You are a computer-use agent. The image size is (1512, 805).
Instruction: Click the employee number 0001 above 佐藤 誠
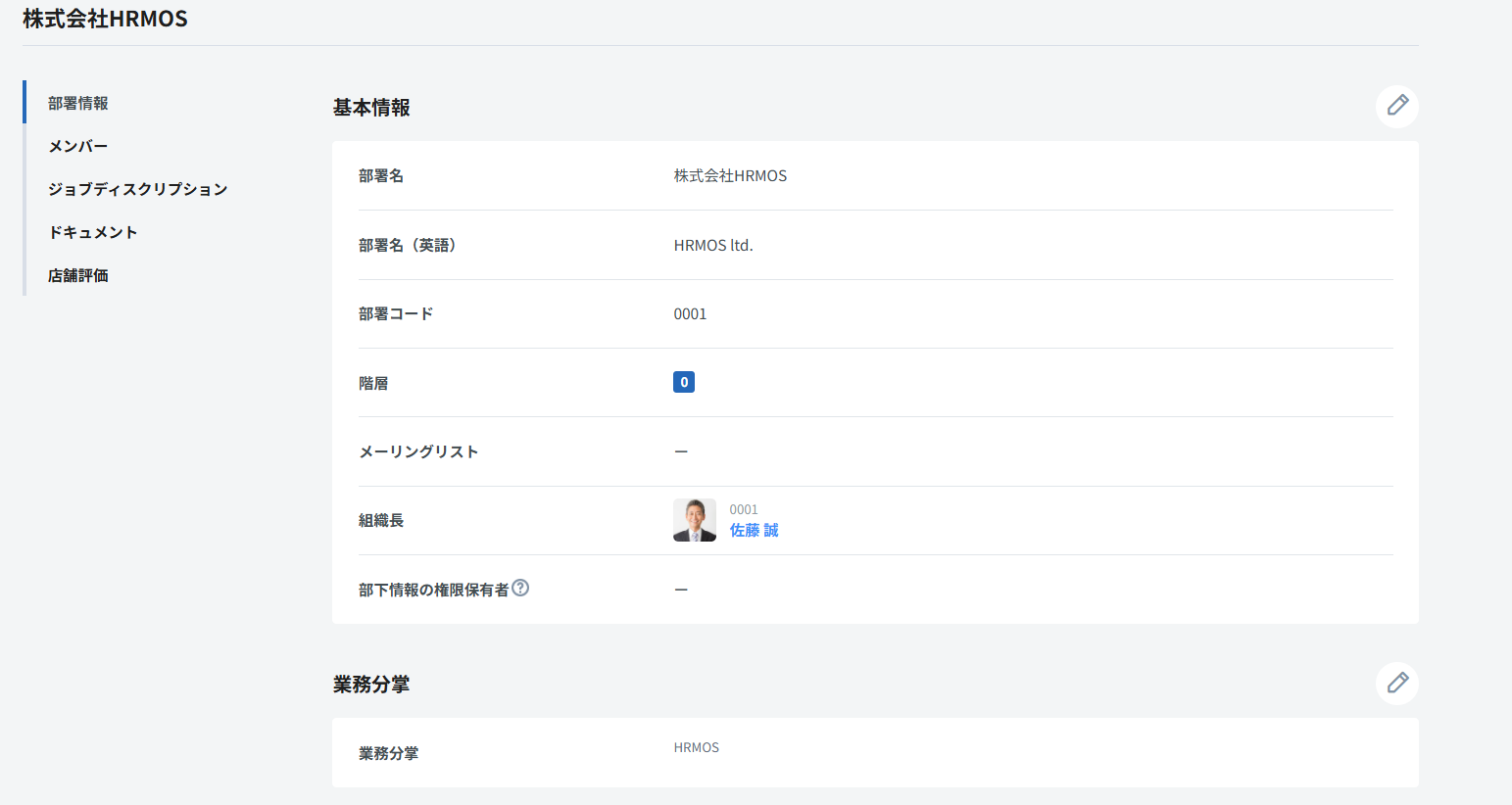tap(744, 509)
